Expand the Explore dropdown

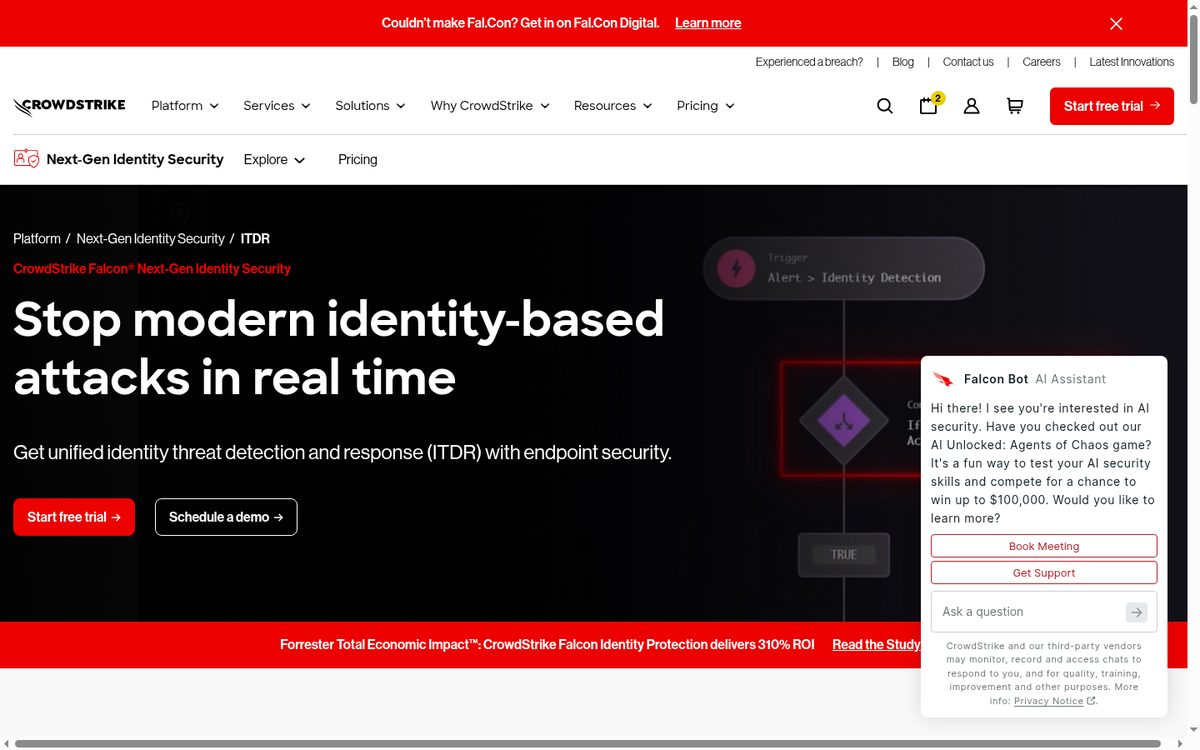click(x=274, y=160)
